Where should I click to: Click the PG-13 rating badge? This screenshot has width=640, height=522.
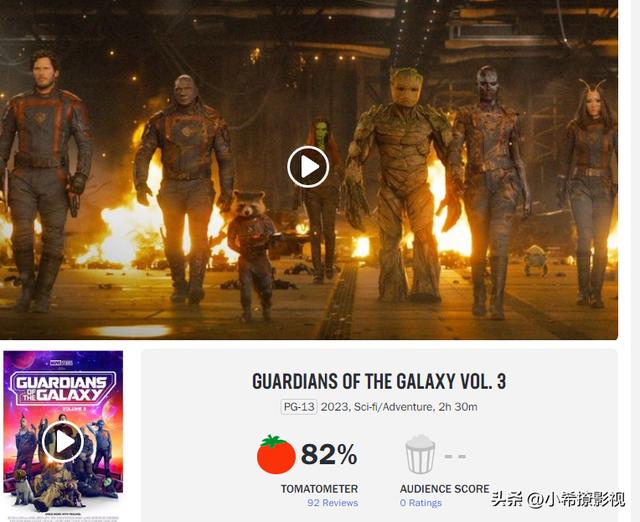pyautogui.click(x=299, y=407)
